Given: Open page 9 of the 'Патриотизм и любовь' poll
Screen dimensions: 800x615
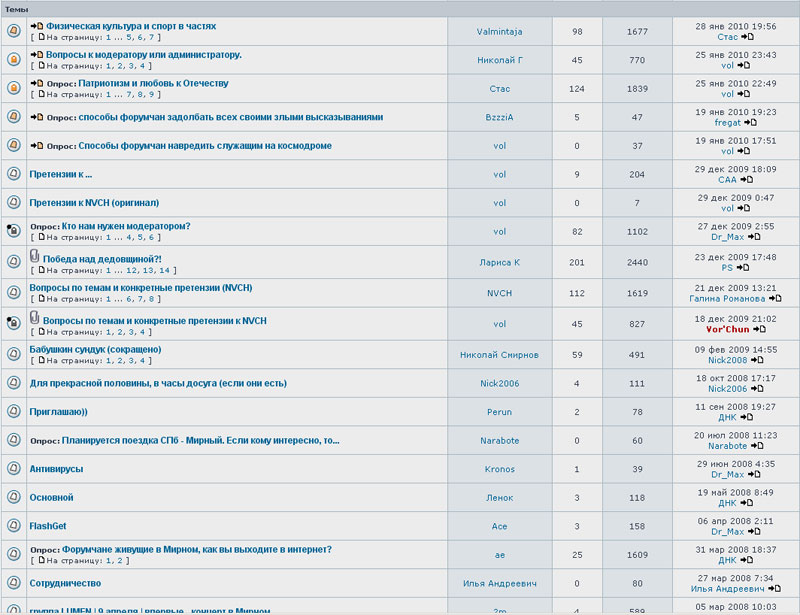Looking at the screenshot, I should (152, 95).
